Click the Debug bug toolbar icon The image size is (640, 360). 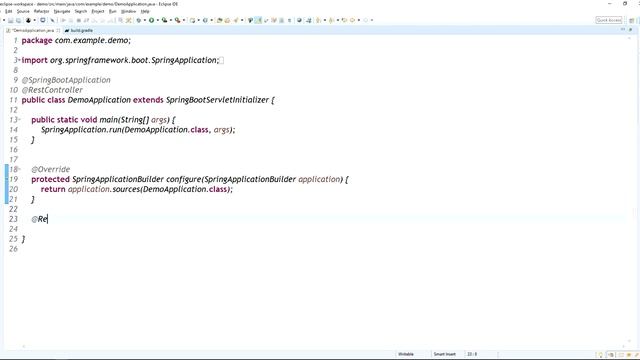[139, 20]
